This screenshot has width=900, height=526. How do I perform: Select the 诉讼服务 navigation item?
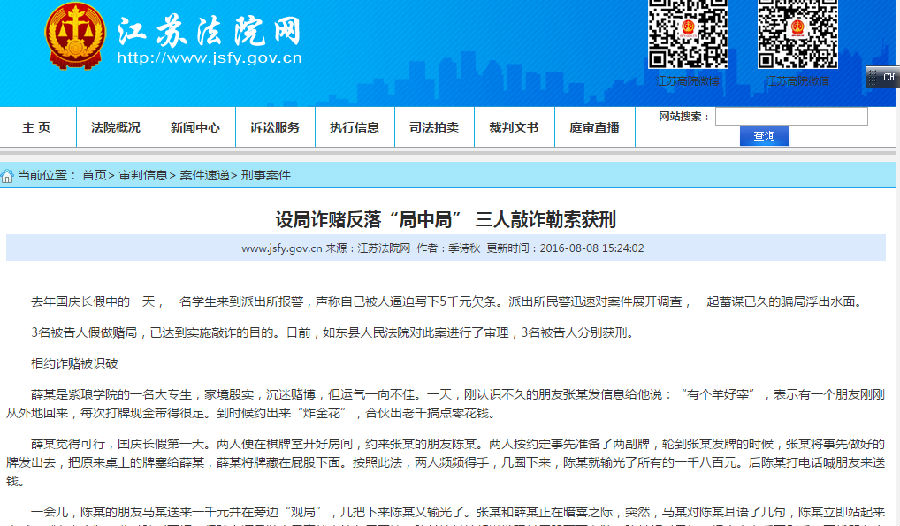pos(275,128)
